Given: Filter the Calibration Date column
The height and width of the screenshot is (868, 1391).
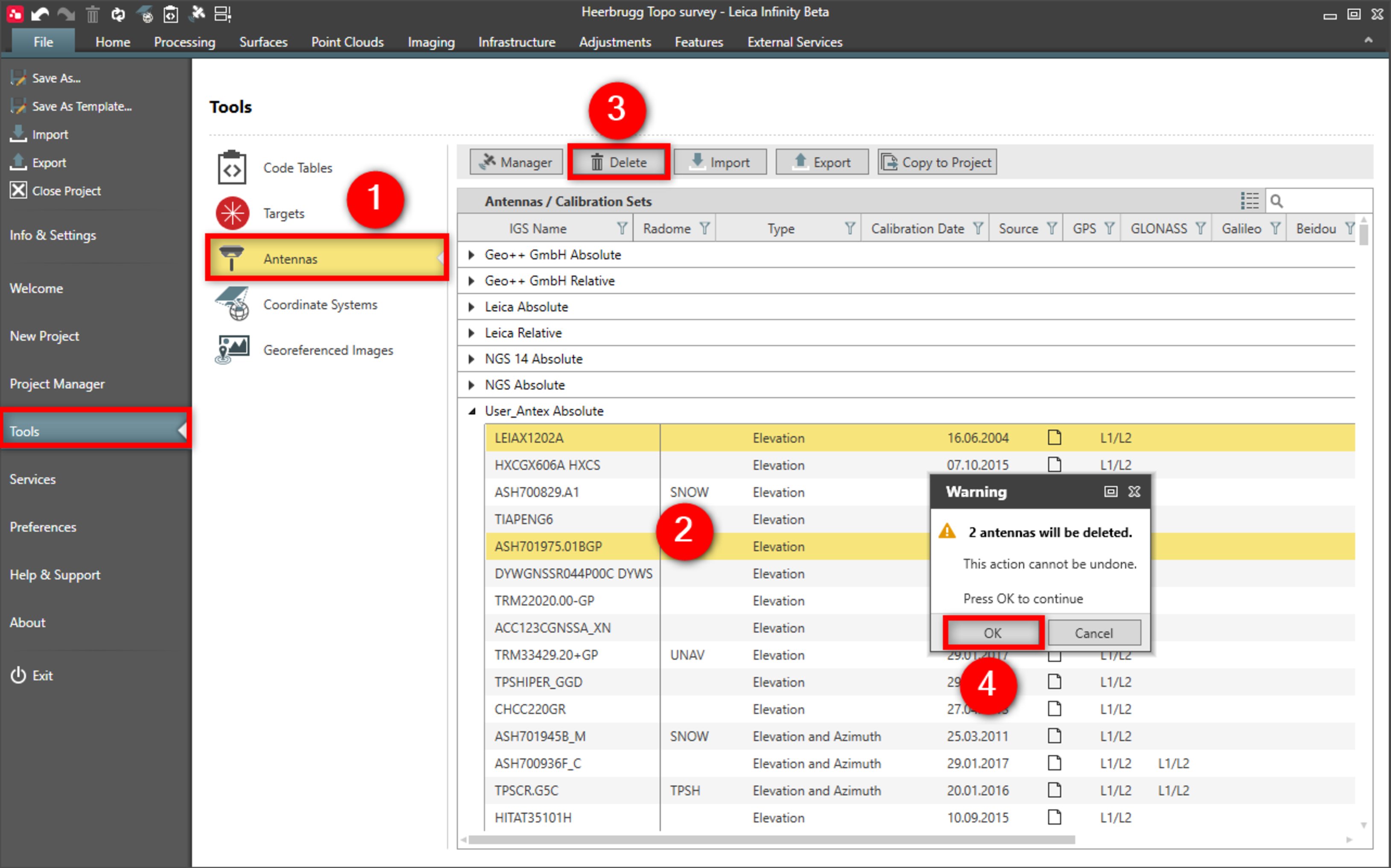Looking at the screenshot, I should click(978, 228).
